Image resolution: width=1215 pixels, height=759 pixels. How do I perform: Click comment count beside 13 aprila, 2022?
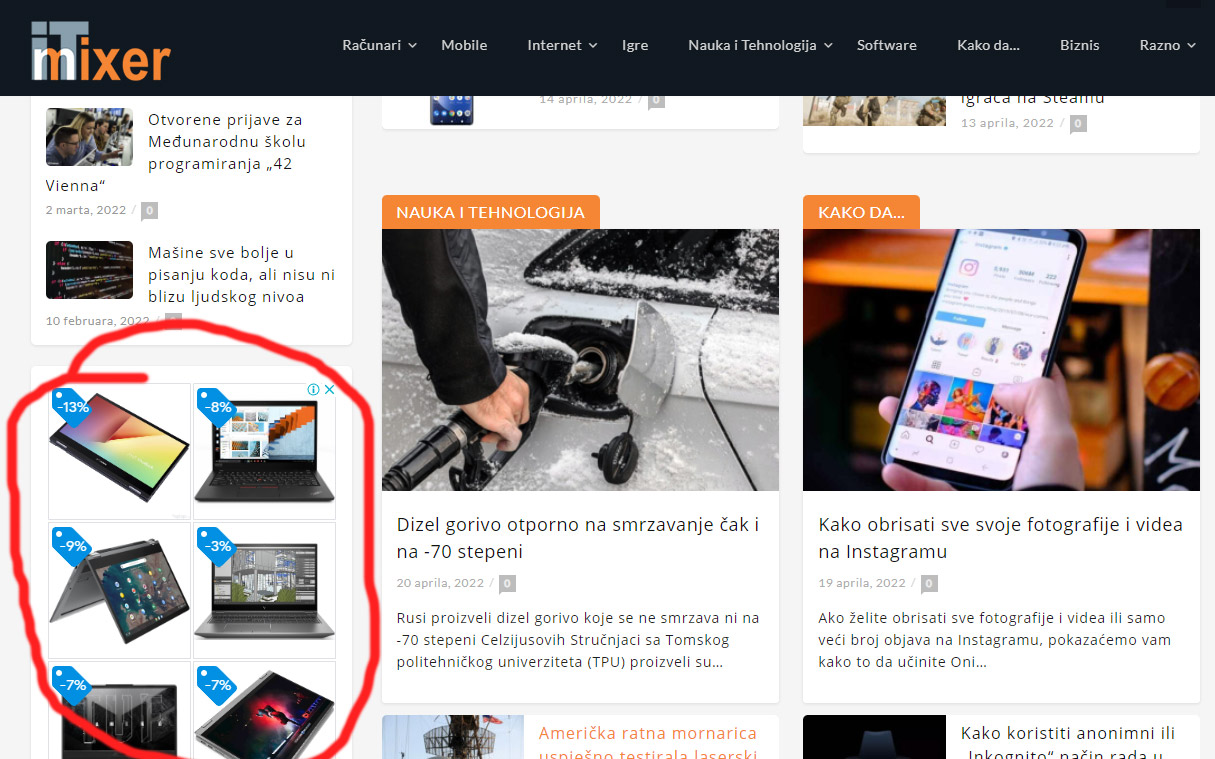(x=1078, y=123)
